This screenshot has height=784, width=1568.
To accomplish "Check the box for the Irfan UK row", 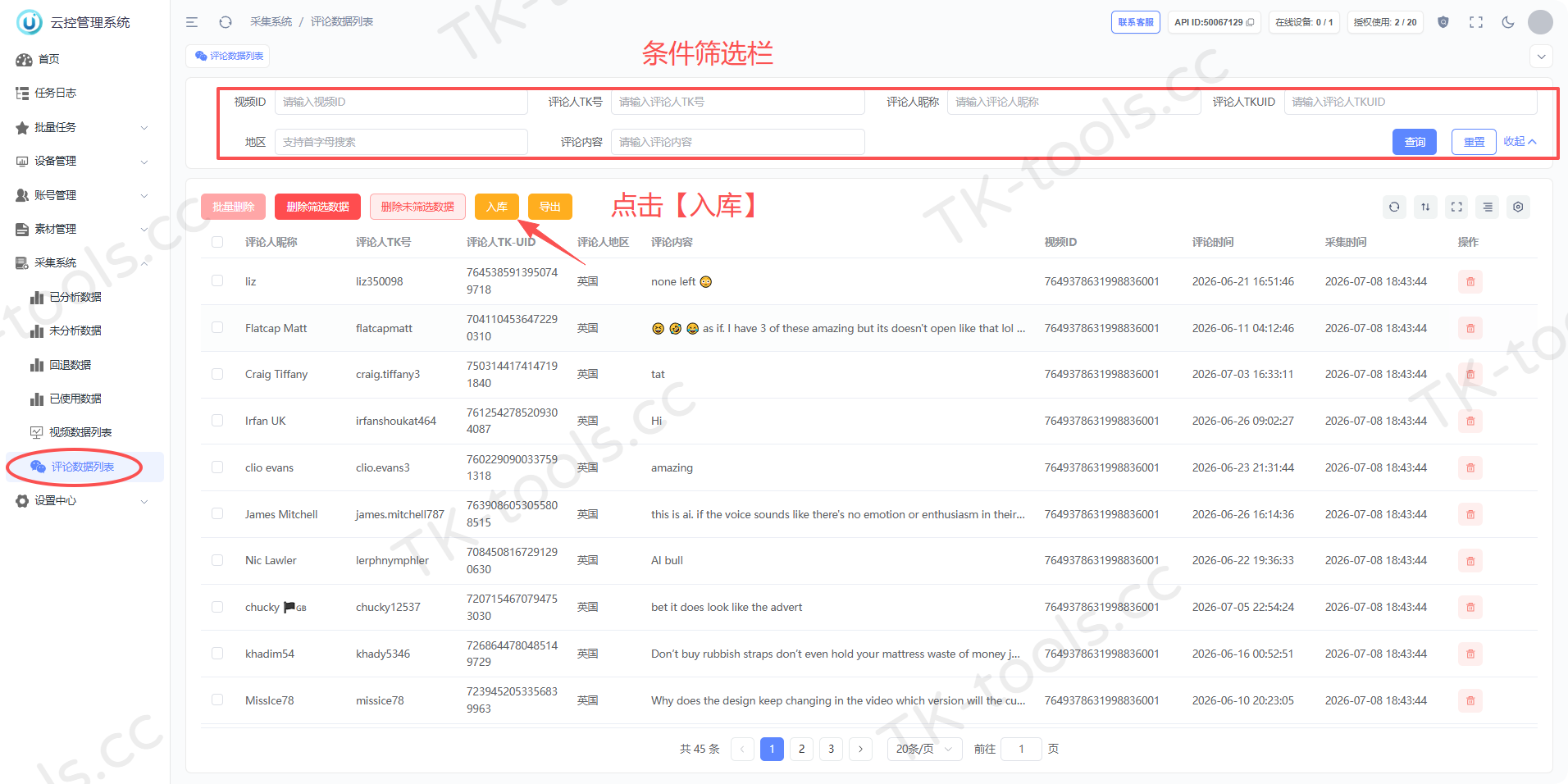I will [x=217, y=420].
